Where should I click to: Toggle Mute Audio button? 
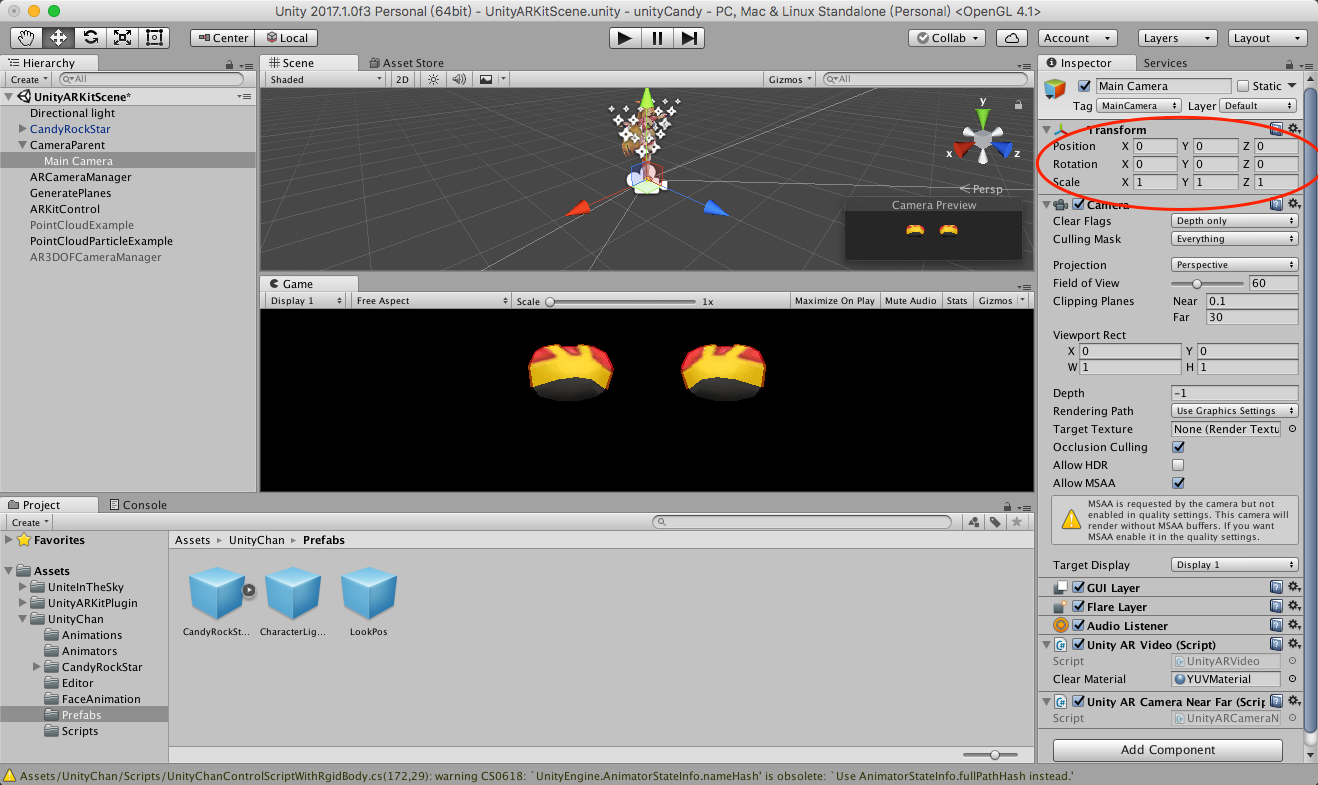(910, 301)
